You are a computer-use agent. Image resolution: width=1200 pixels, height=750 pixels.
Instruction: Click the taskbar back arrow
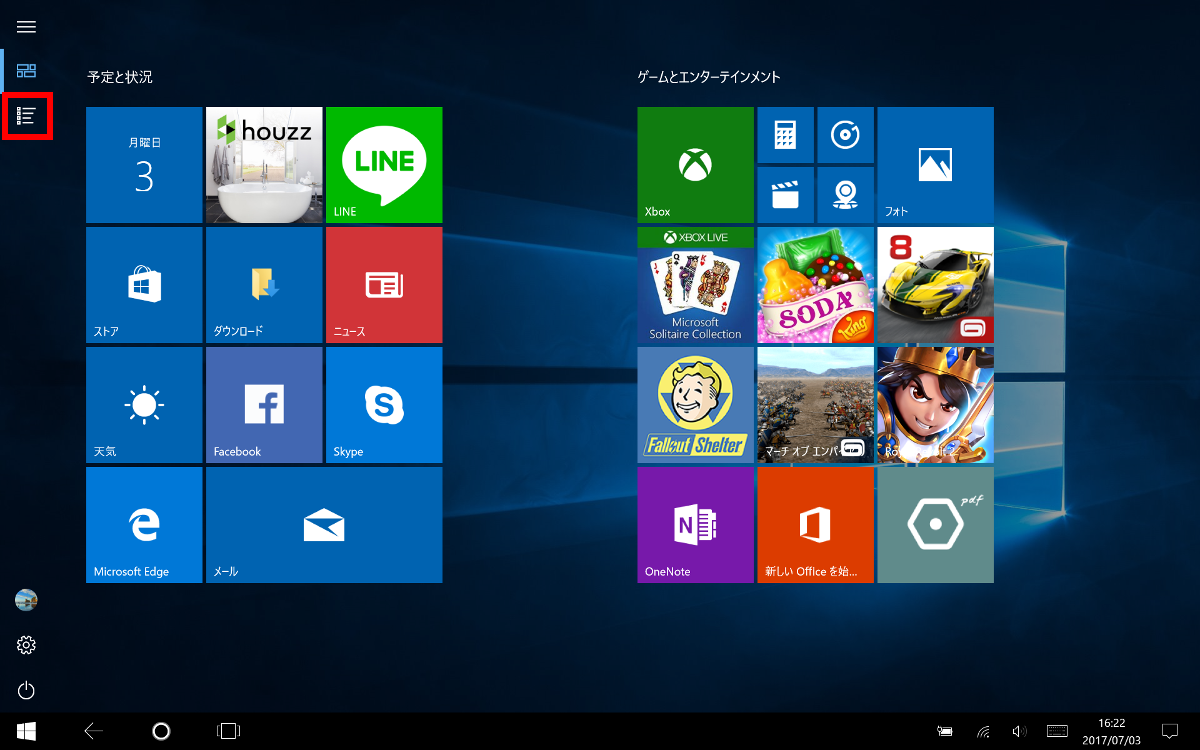pos(94,731)
